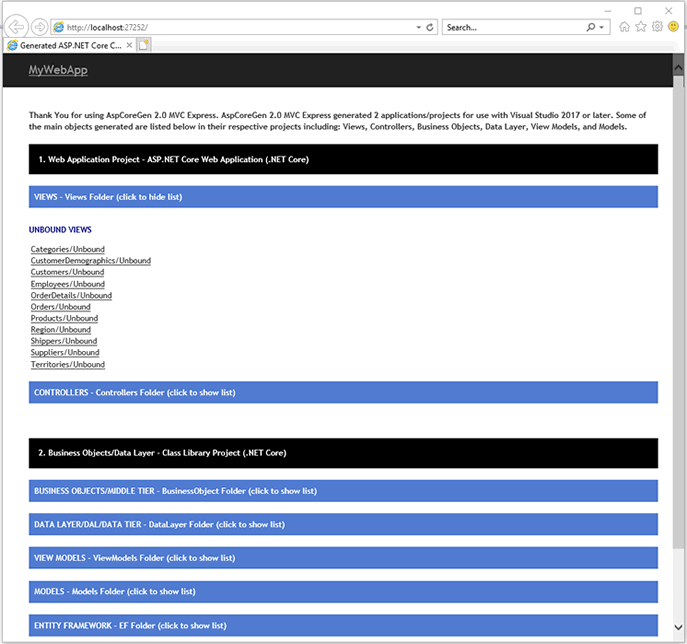Click the UNBOUND VIEWS heading
The image size is (687, 644).
[x=60, y=230]
